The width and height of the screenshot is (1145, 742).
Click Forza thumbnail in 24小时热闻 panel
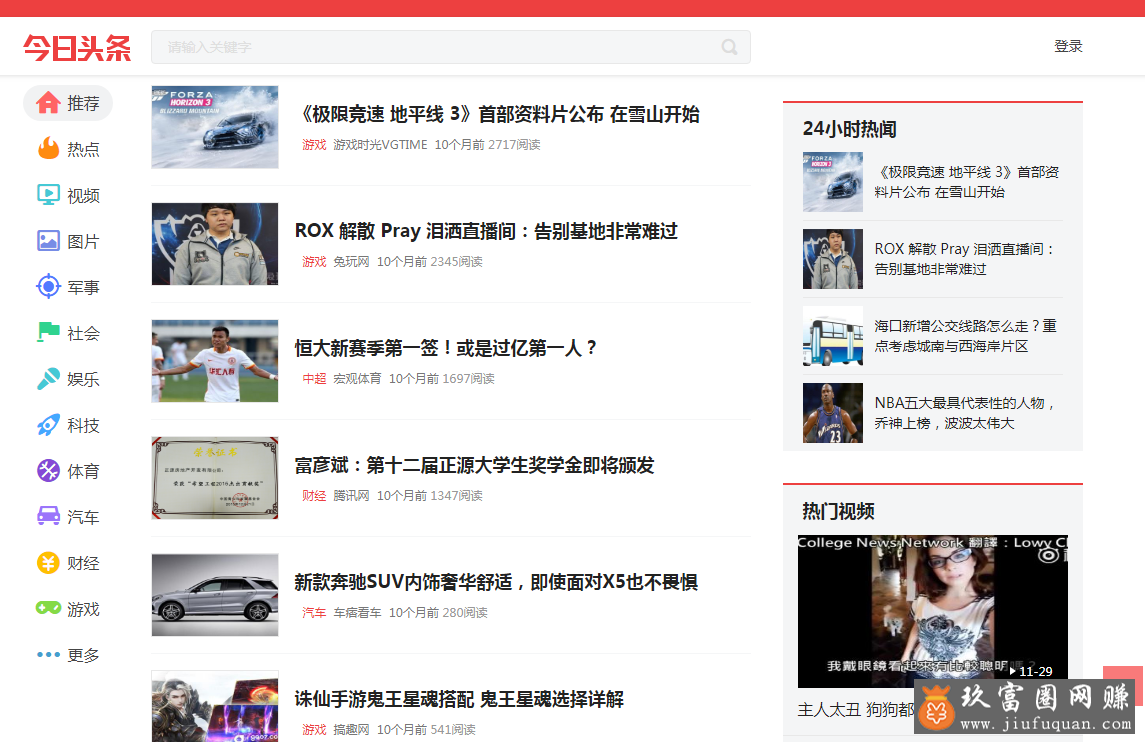pyautogui.click(x=832, y=182)
